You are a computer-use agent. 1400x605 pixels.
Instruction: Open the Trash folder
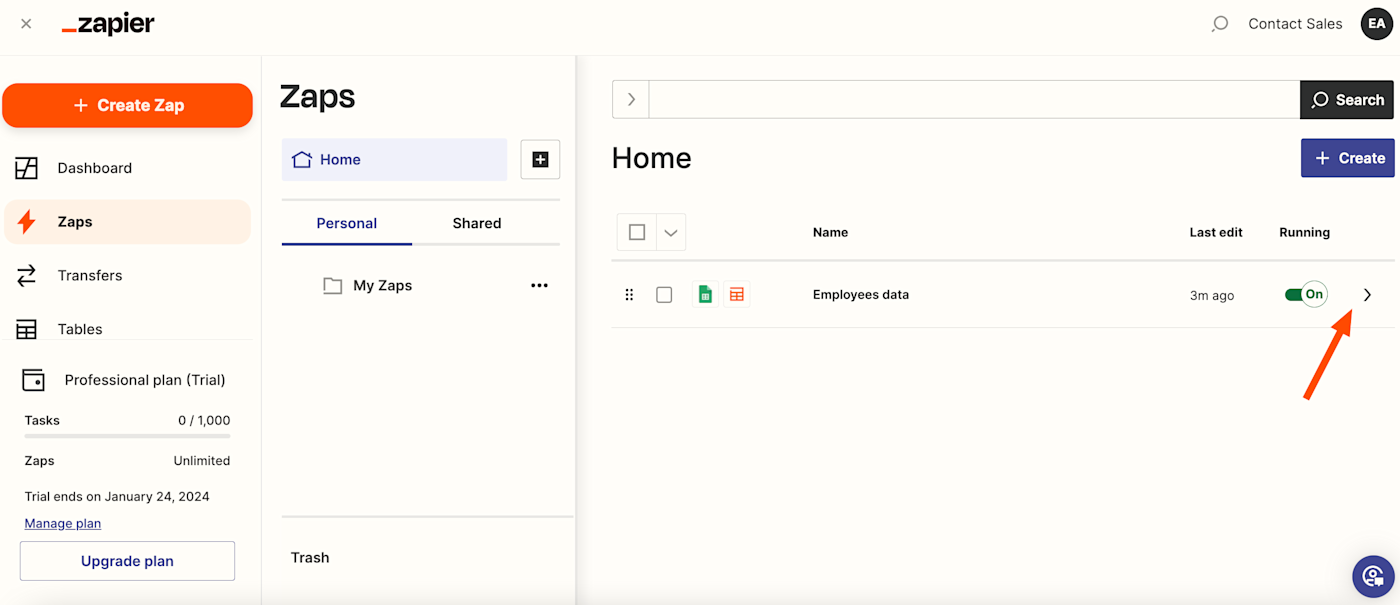(310, 557)
